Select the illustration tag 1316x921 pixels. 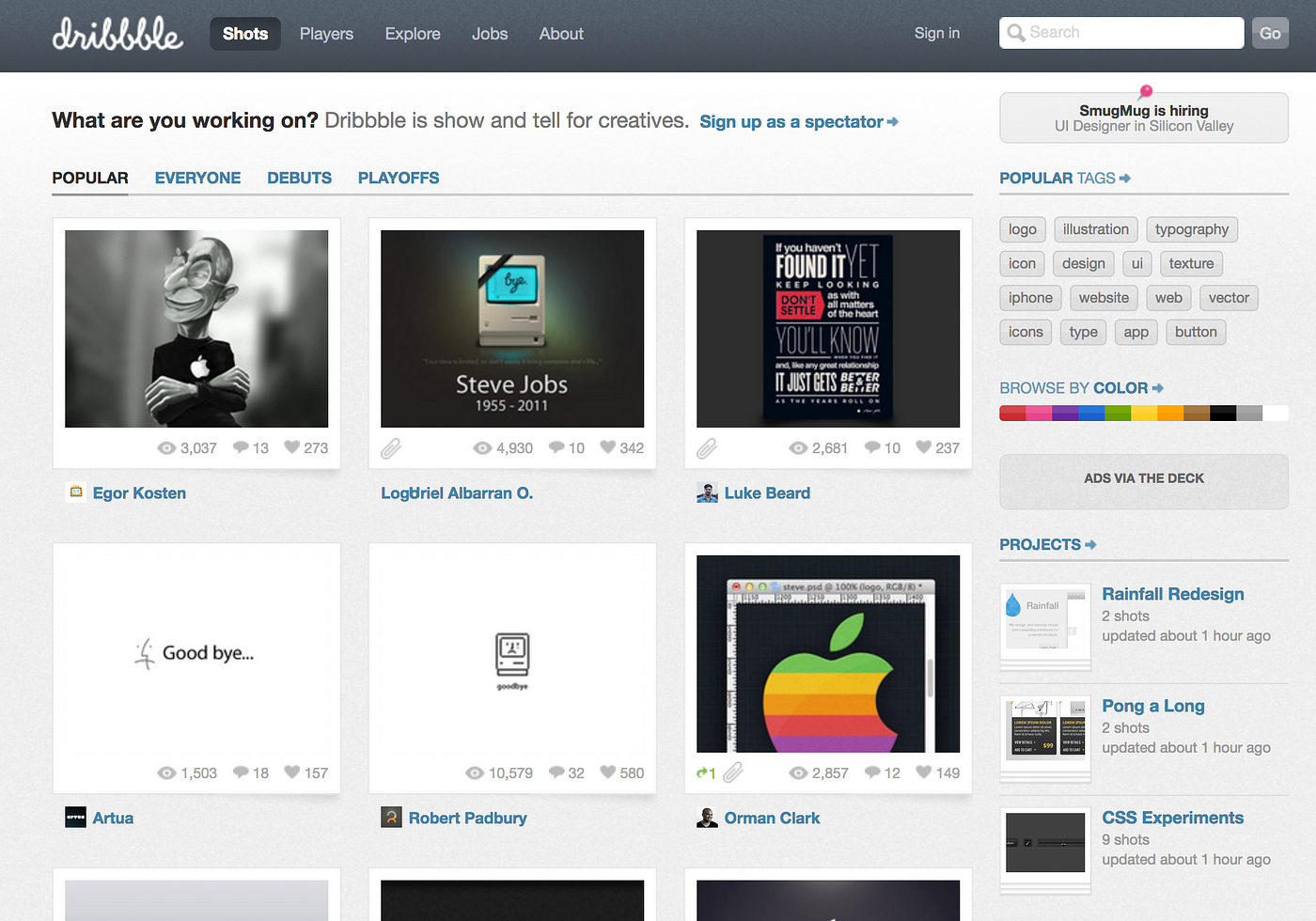click(1096, 229)
